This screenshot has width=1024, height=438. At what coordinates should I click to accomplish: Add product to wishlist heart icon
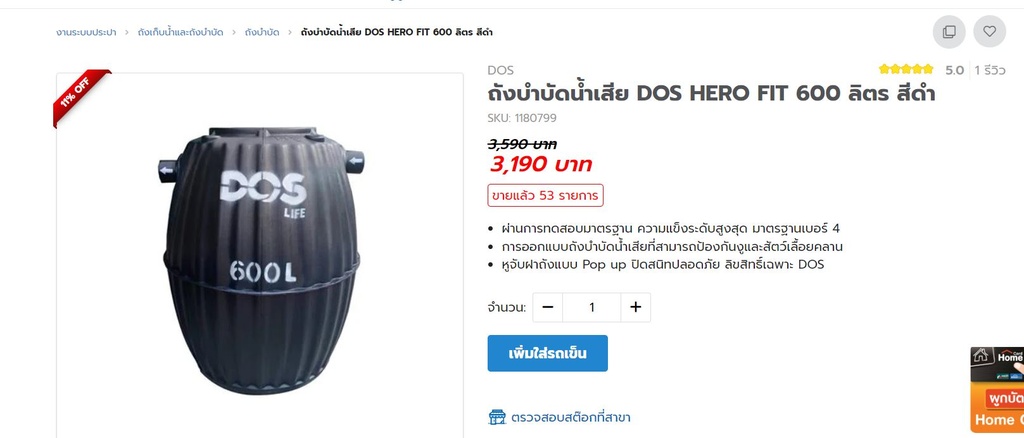click(989, 31)
